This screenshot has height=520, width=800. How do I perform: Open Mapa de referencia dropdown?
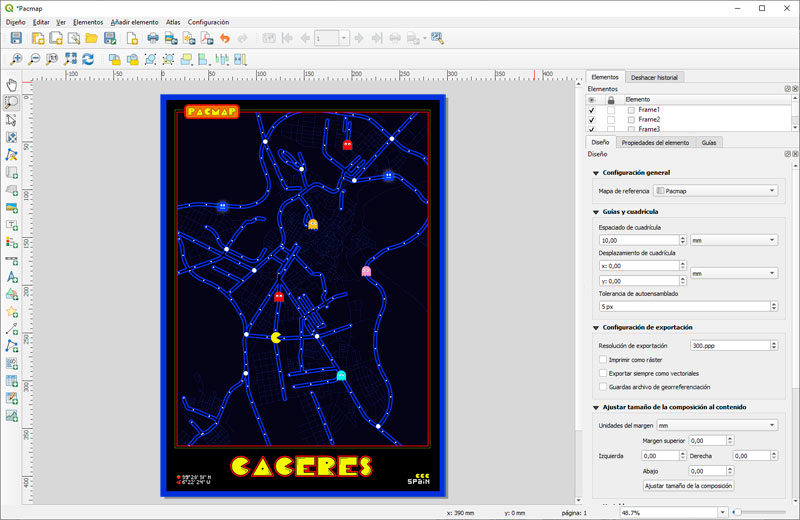click(x=715, y=190)
